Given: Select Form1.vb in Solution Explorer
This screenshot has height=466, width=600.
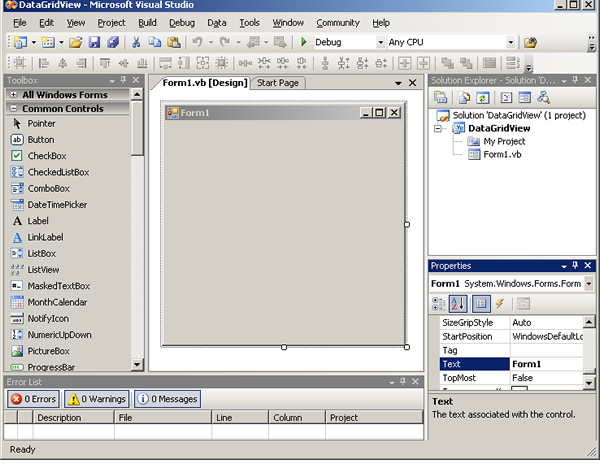Looking at the screenshot, I should pos(502,155).
